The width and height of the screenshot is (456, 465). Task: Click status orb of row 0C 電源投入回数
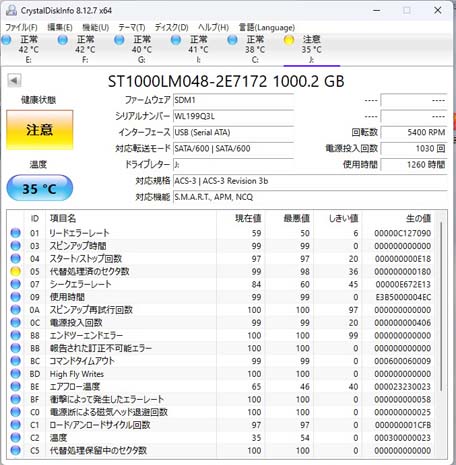pos(15,322)
